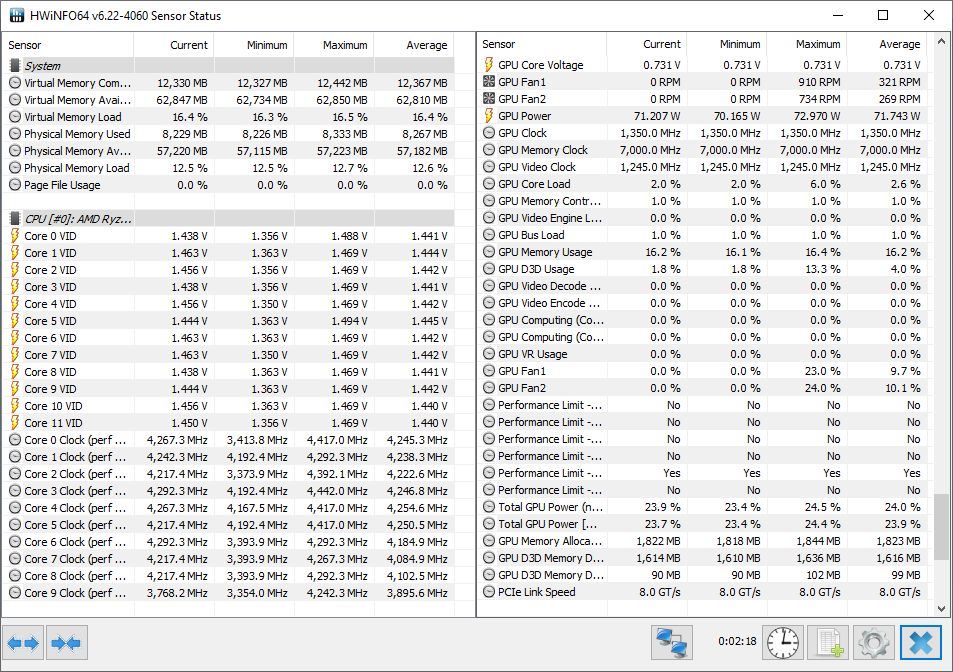
Task: Start logging with the sheet-plus icon
Action: (x=828, y=643)
